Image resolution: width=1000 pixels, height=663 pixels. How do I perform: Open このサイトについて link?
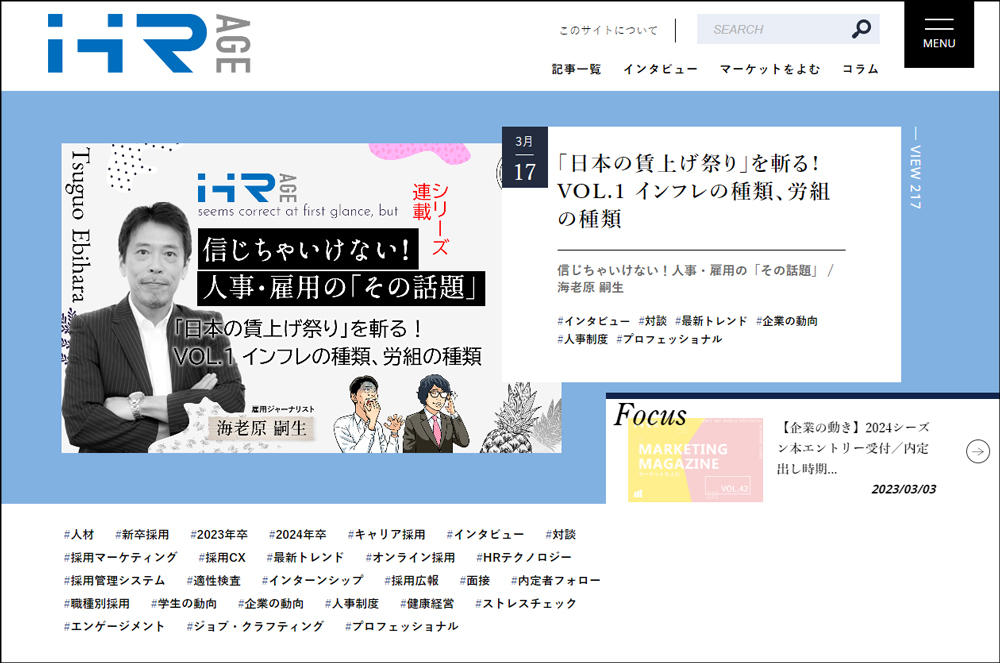pos(608,30)
